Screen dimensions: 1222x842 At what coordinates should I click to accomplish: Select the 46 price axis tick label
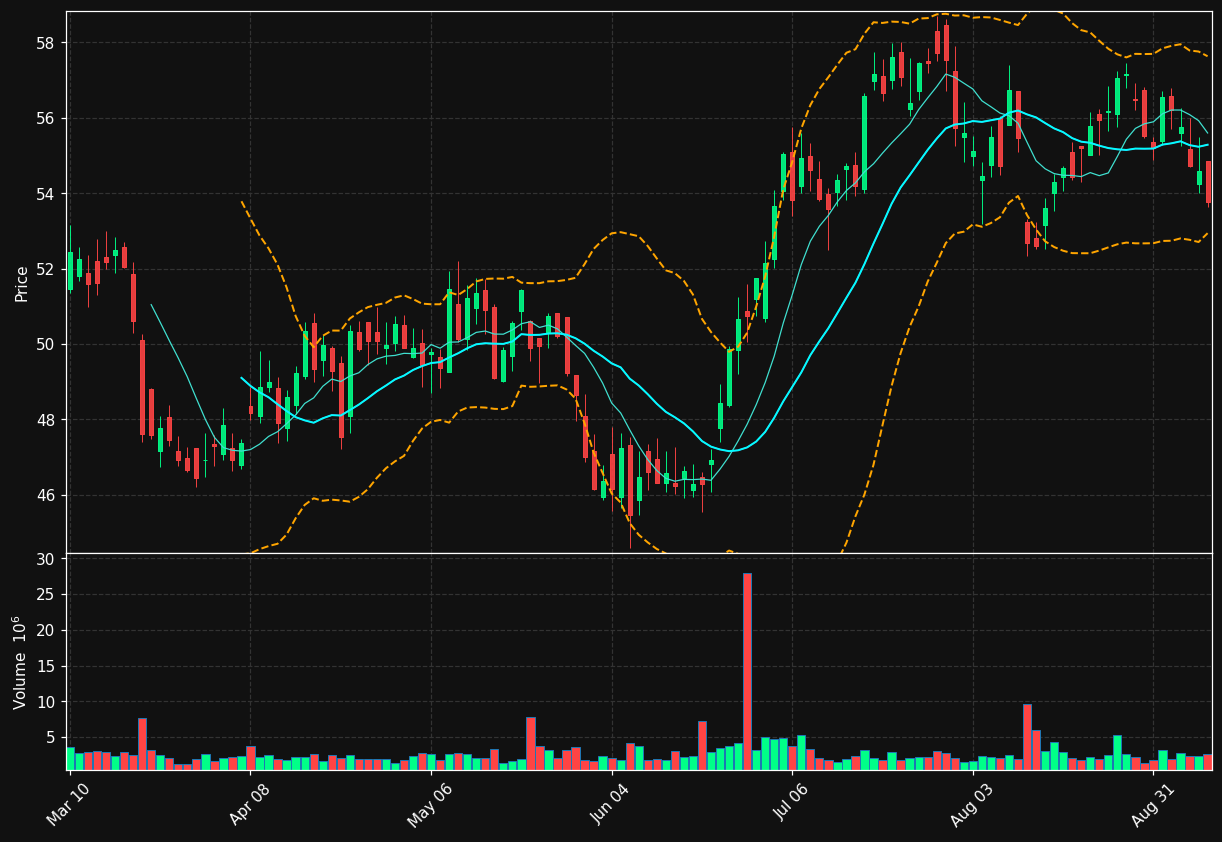pos(47,496)
